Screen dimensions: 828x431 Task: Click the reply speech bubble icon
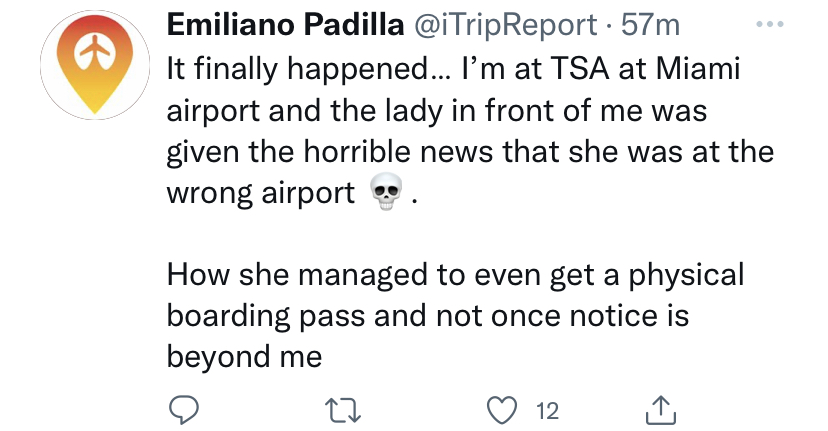[x=183, y=410]
